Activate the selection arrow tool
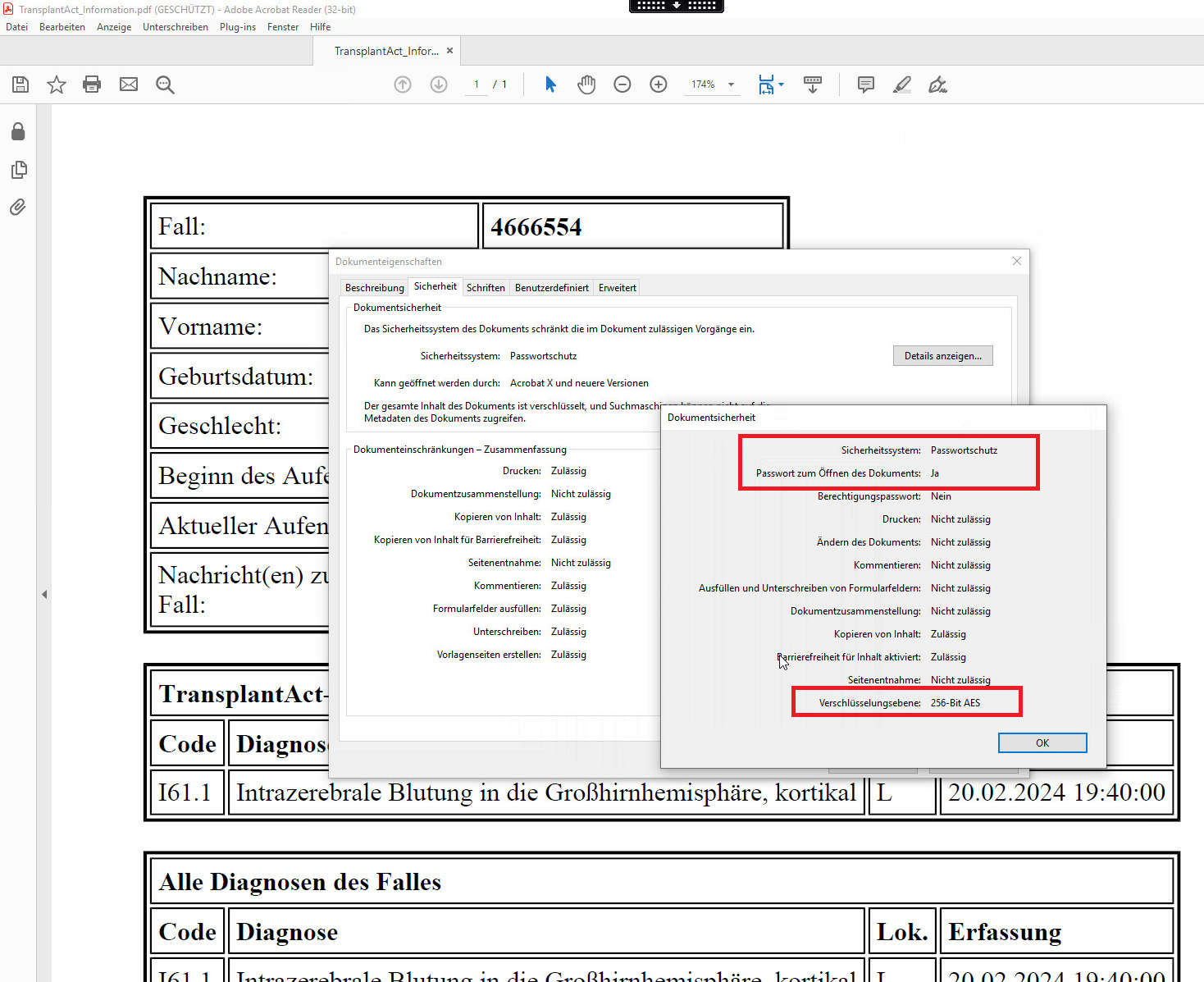Image resolution: width=1204 pixels, height=982 pixels. coord(550,84)
